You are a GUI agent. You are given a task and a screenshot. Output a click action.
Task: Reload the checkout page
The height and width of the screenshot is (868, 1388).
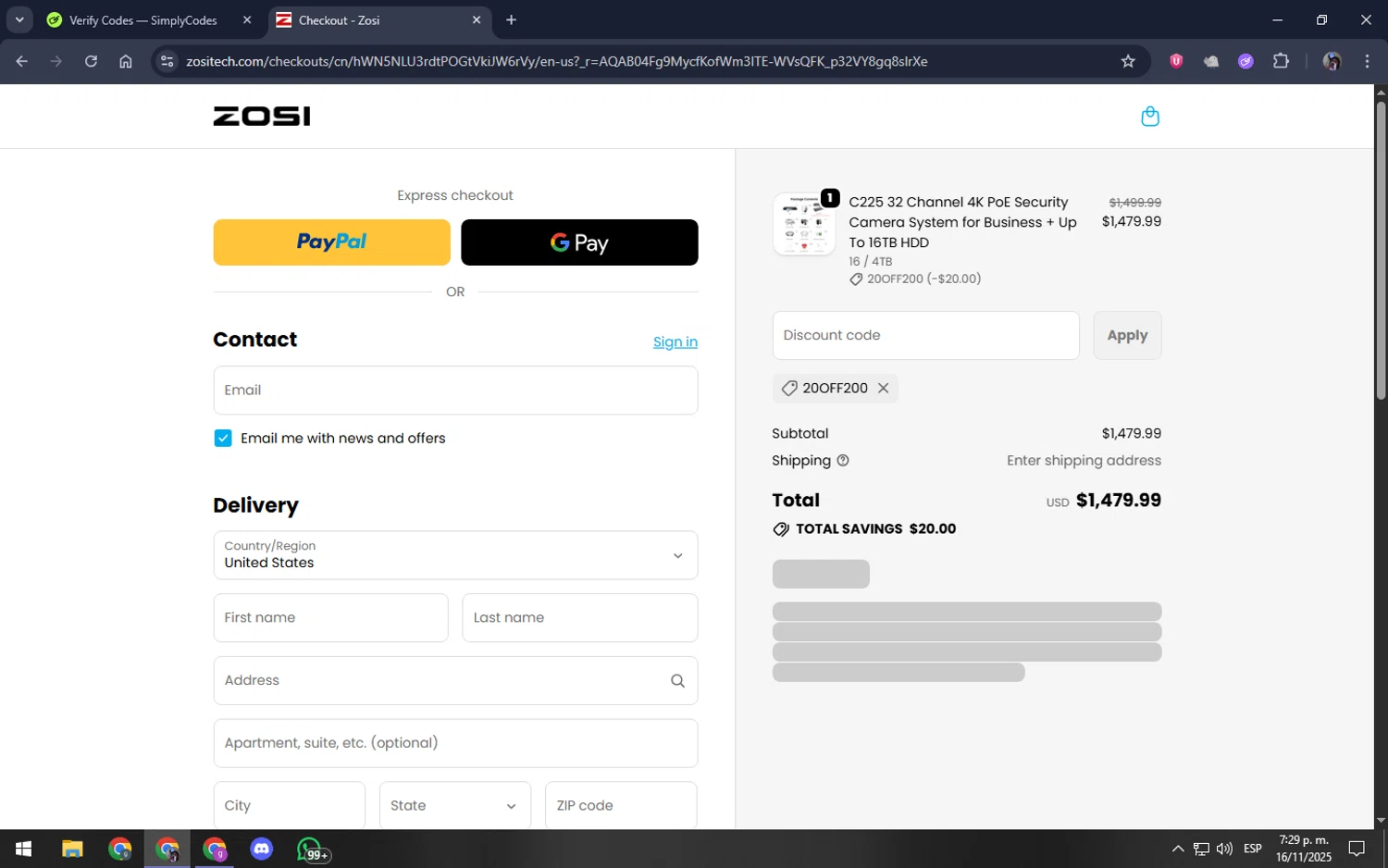pos(91,61)
